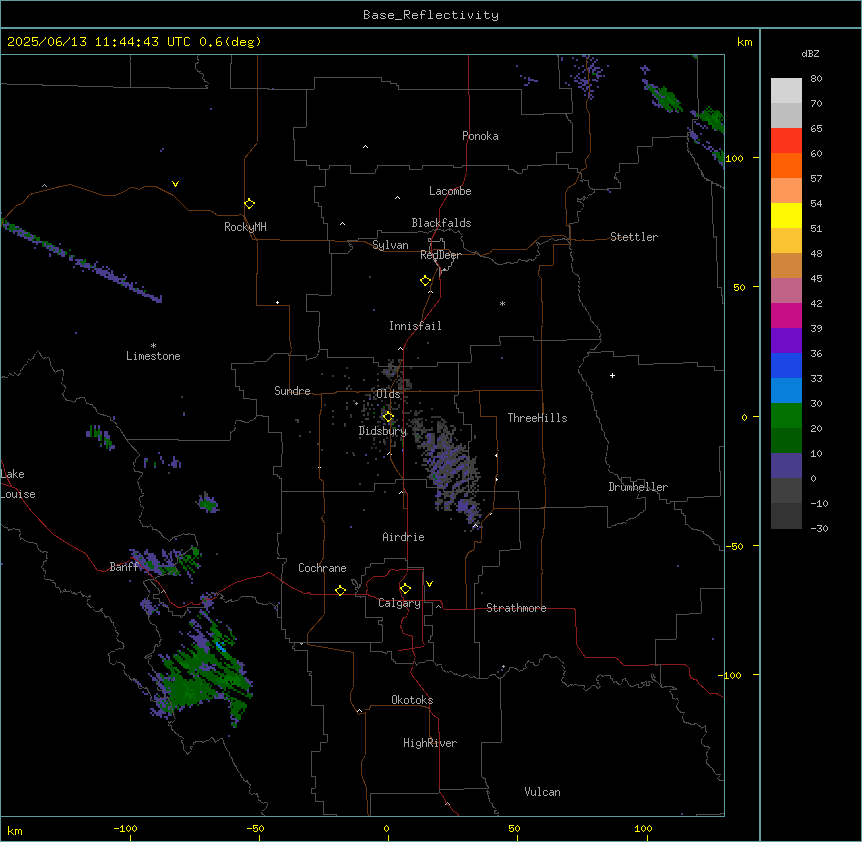
Task: Click the ThreeHills label
Action: [537, 418]
